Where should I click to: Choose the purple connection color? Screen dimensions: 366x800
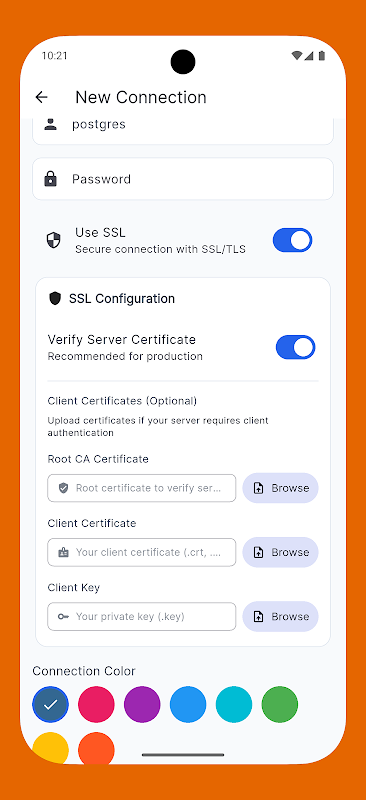tap(142, 705)
